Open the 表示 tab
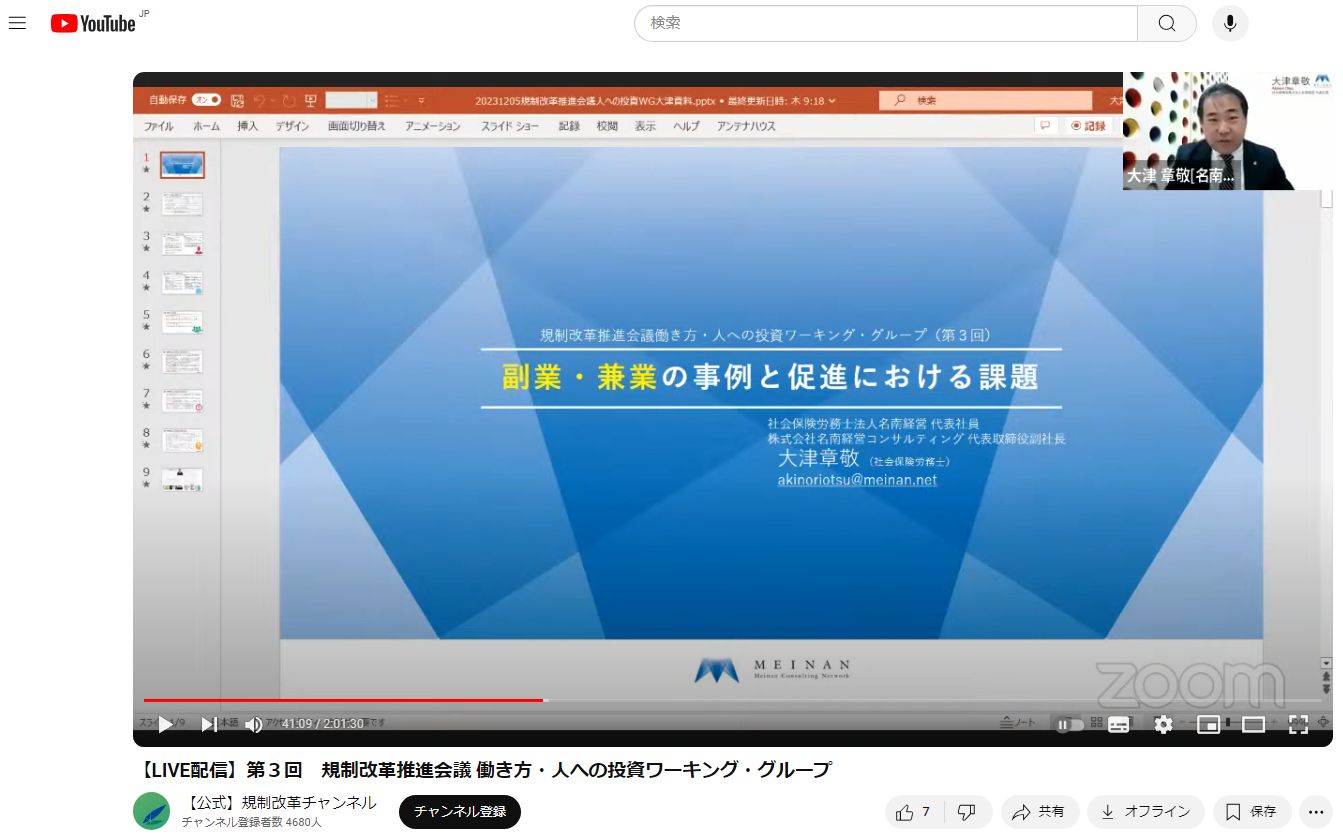The width and height of the screenshot is (1343, 837). click(x=645, y=126)
